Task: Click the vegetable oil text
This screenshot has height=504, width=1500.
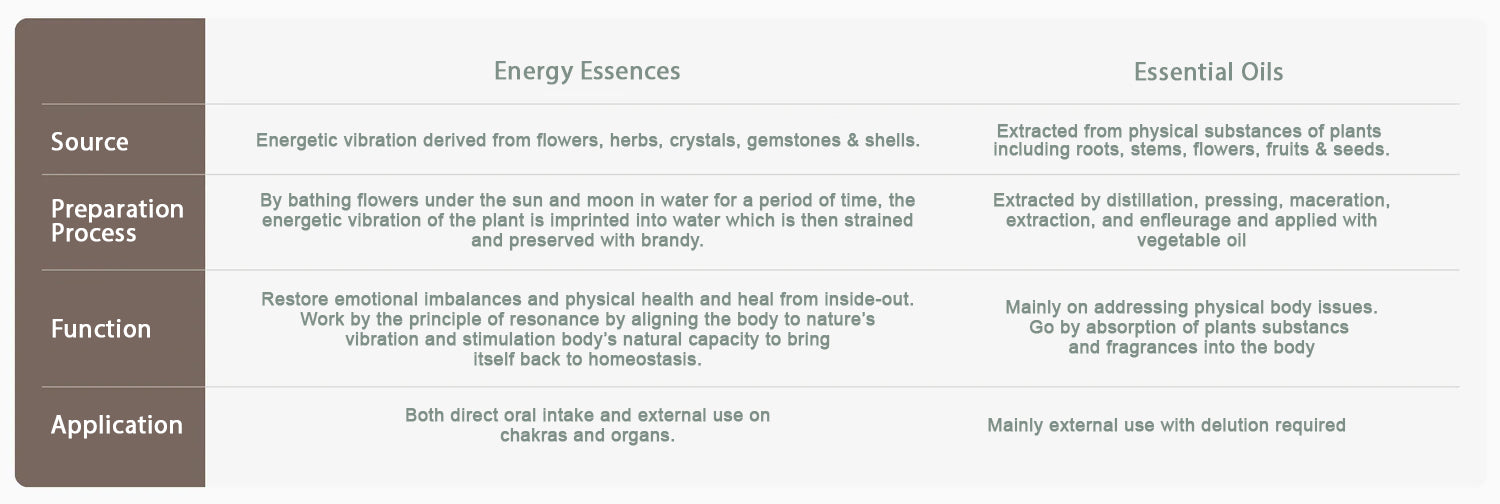Action: click(1191, 241)
